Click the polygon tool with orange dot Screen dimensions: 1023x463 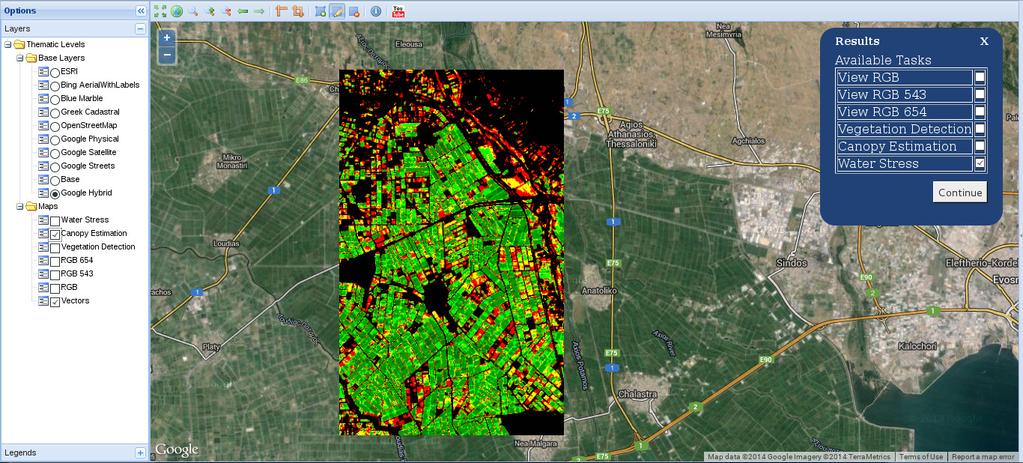354,11
